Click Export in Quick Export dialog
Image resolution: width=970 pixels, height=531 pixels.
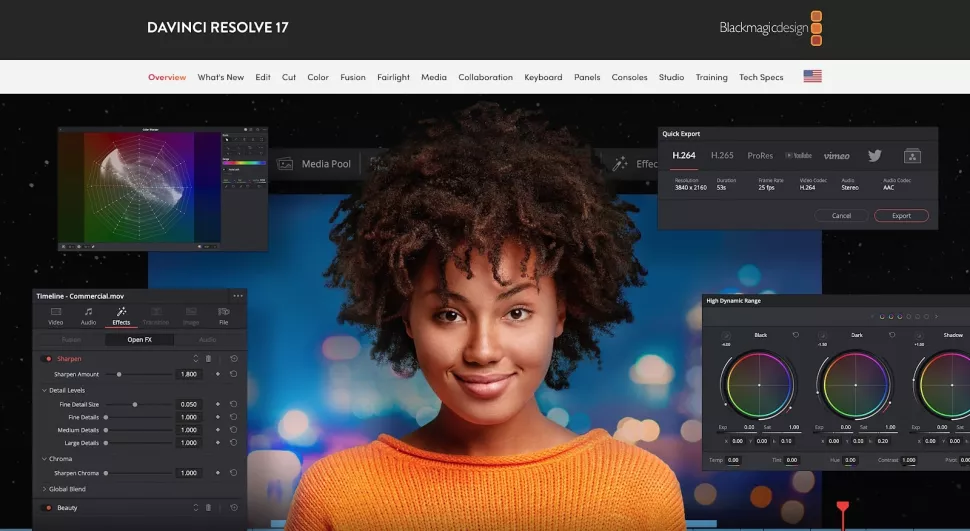click(901, 215)
